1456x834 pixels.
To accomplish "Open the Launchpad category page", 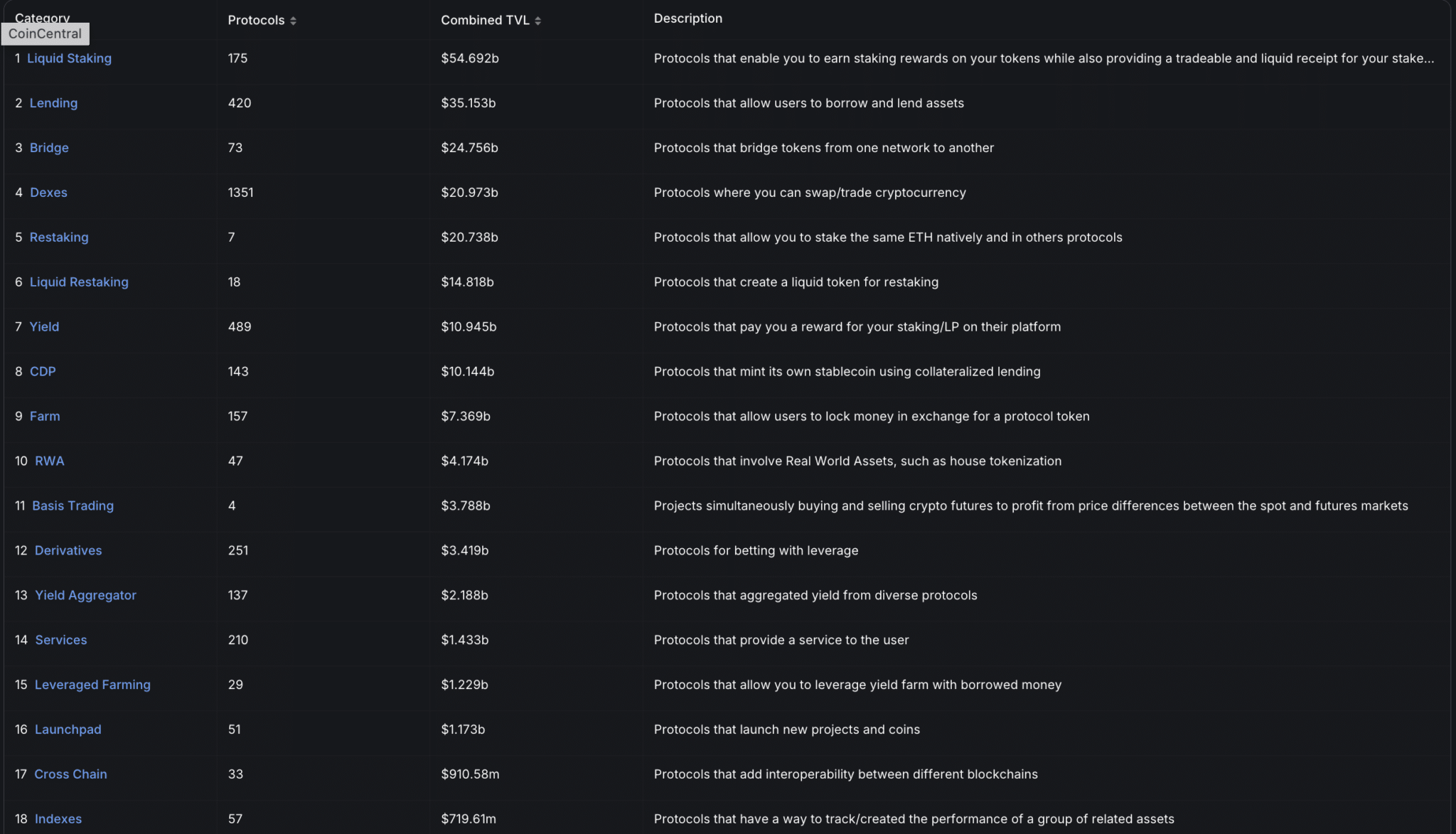I will pyautogui.click(x=68, y=729).
